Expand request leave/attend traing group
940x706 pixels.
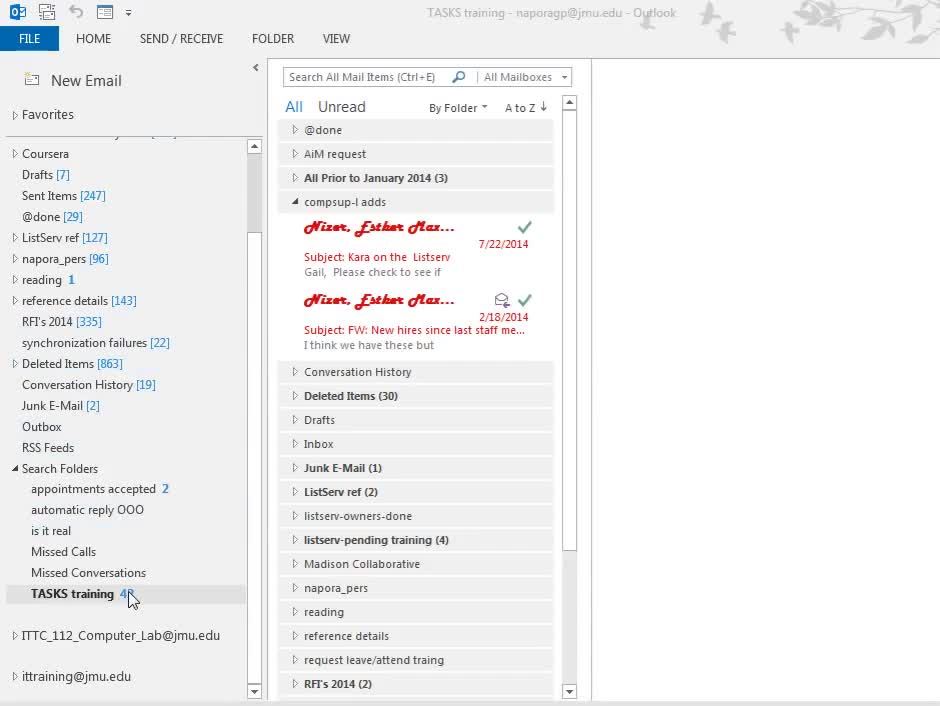[295, 659]
